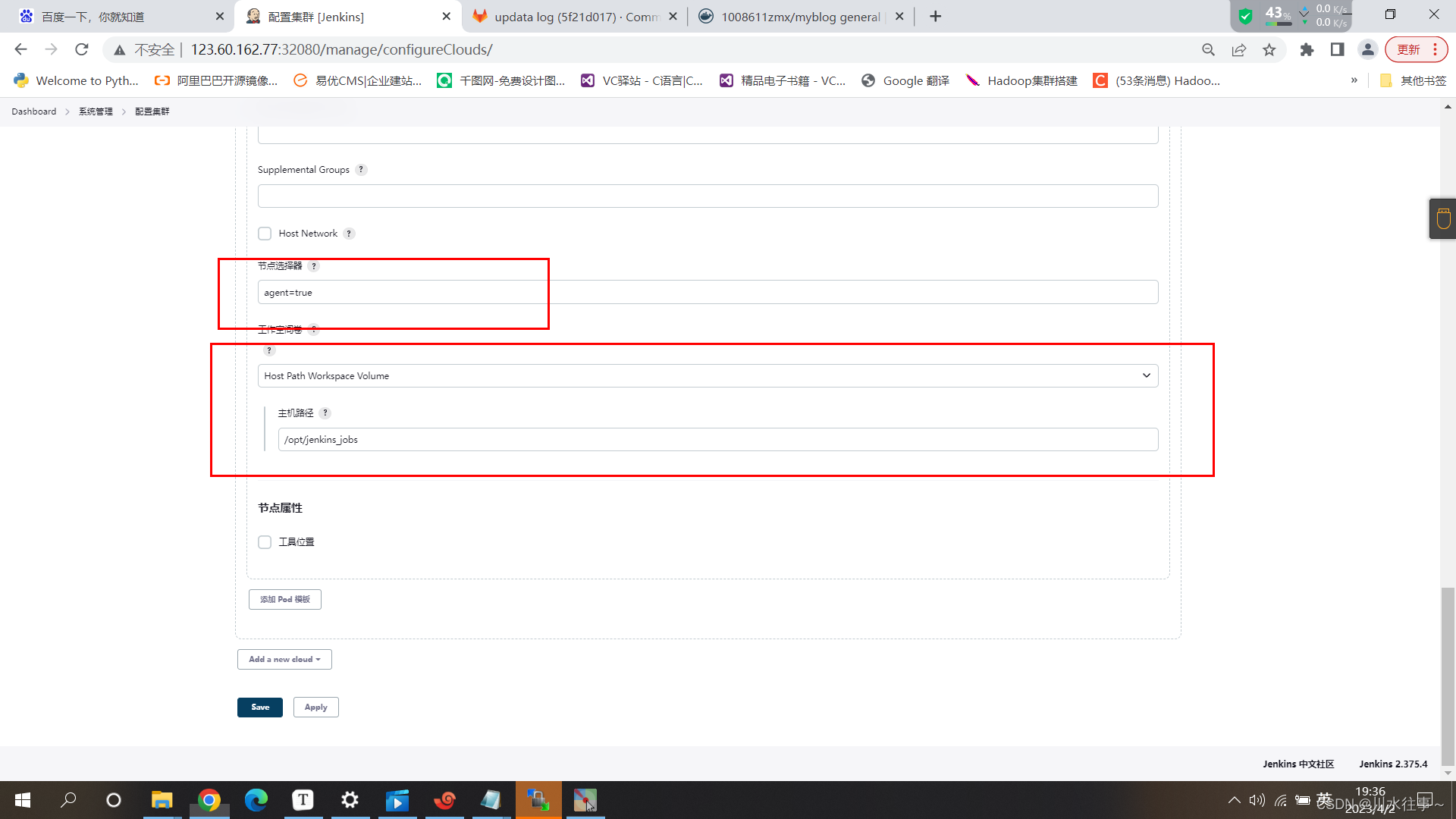
Task: Reload the Jenkins configuration page
Action: point(82,50)
